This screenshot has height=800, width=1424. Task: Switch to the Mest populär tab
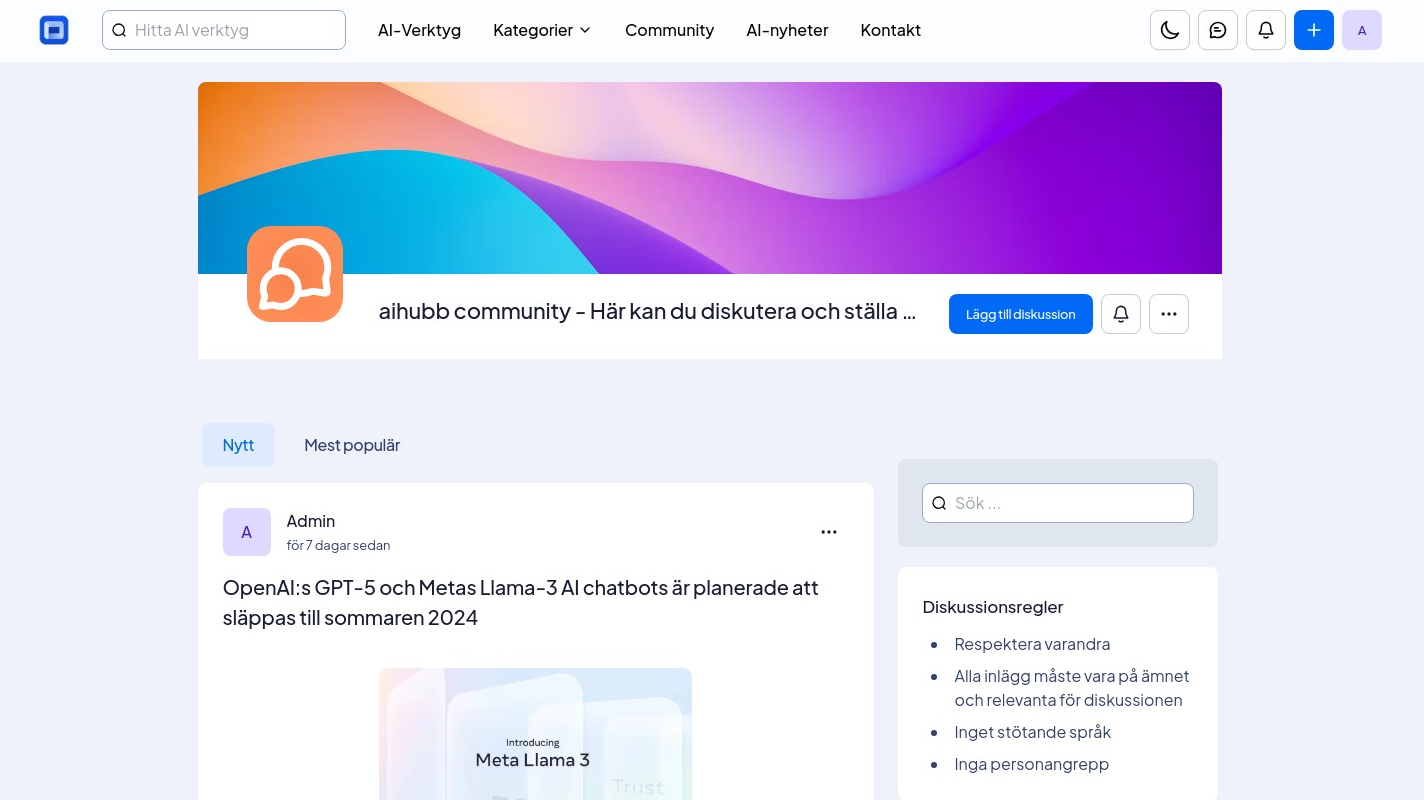pyautogui.click(x=352, y=445)
